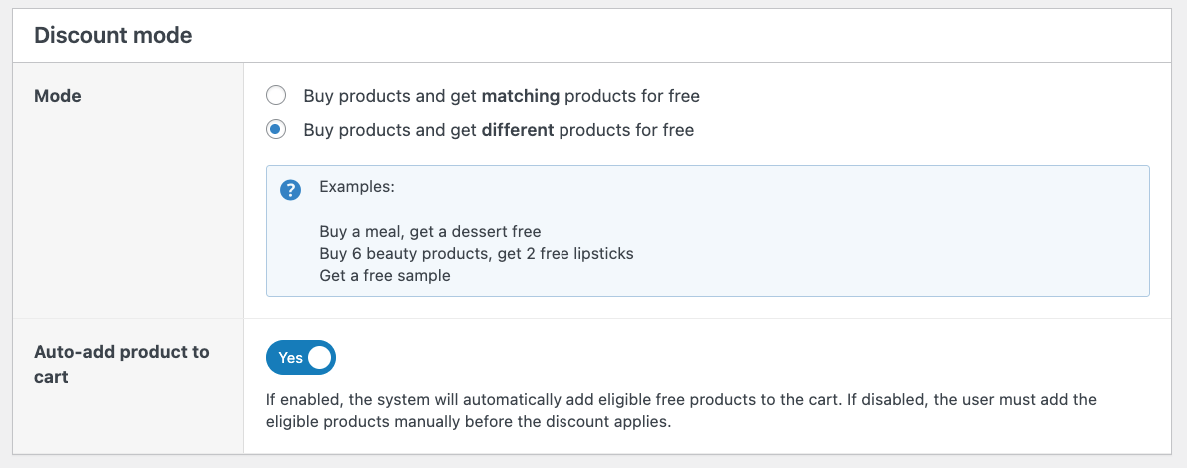Select the different products radio button
This screenshot has width=1187, height=468.
point(276,129)
